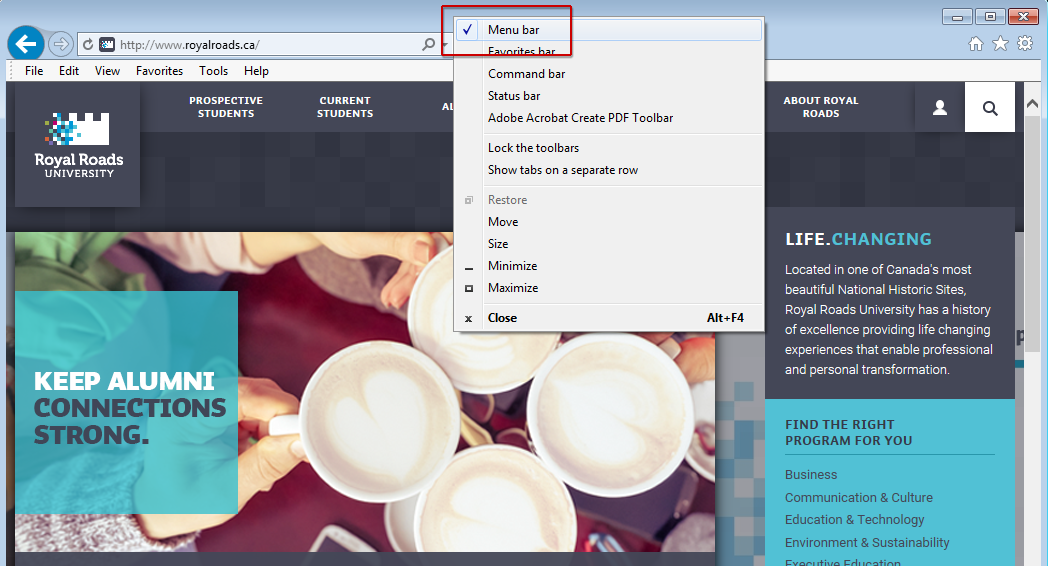
Task: Toggle the checked Menu bar option
Action: point(609,29)
